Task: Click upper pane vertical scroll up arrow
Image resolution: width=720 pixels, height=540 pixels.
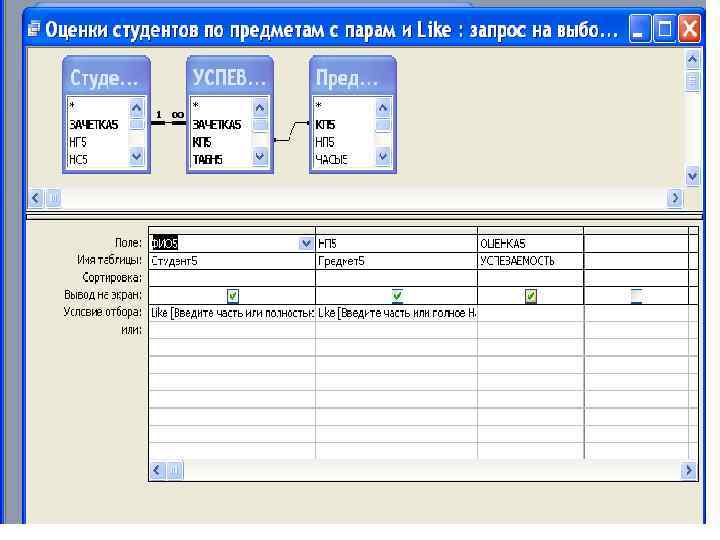Action: coord(692,60)
